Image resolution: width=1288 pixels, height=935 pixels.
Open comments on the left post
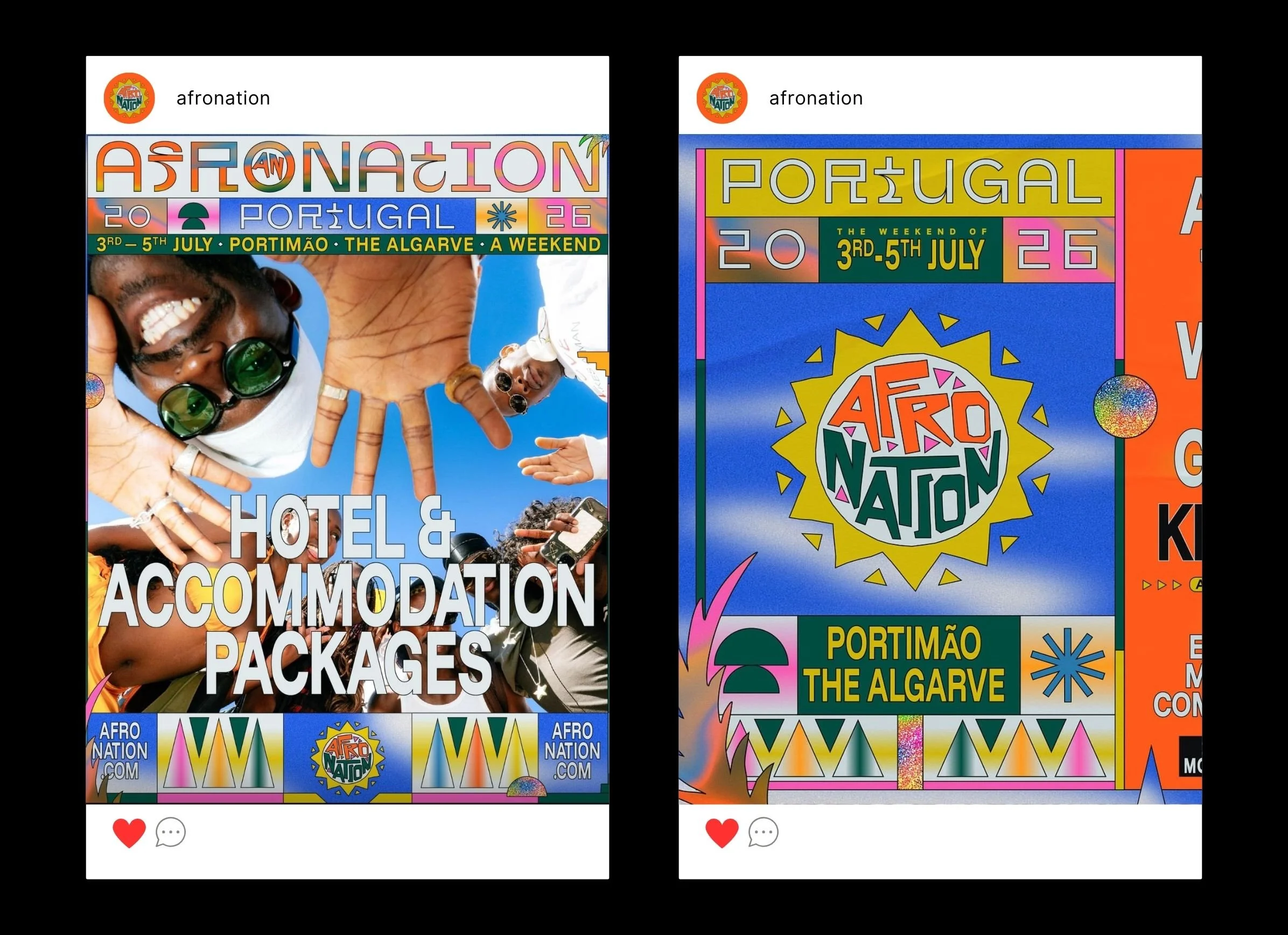tap(170, 832)
